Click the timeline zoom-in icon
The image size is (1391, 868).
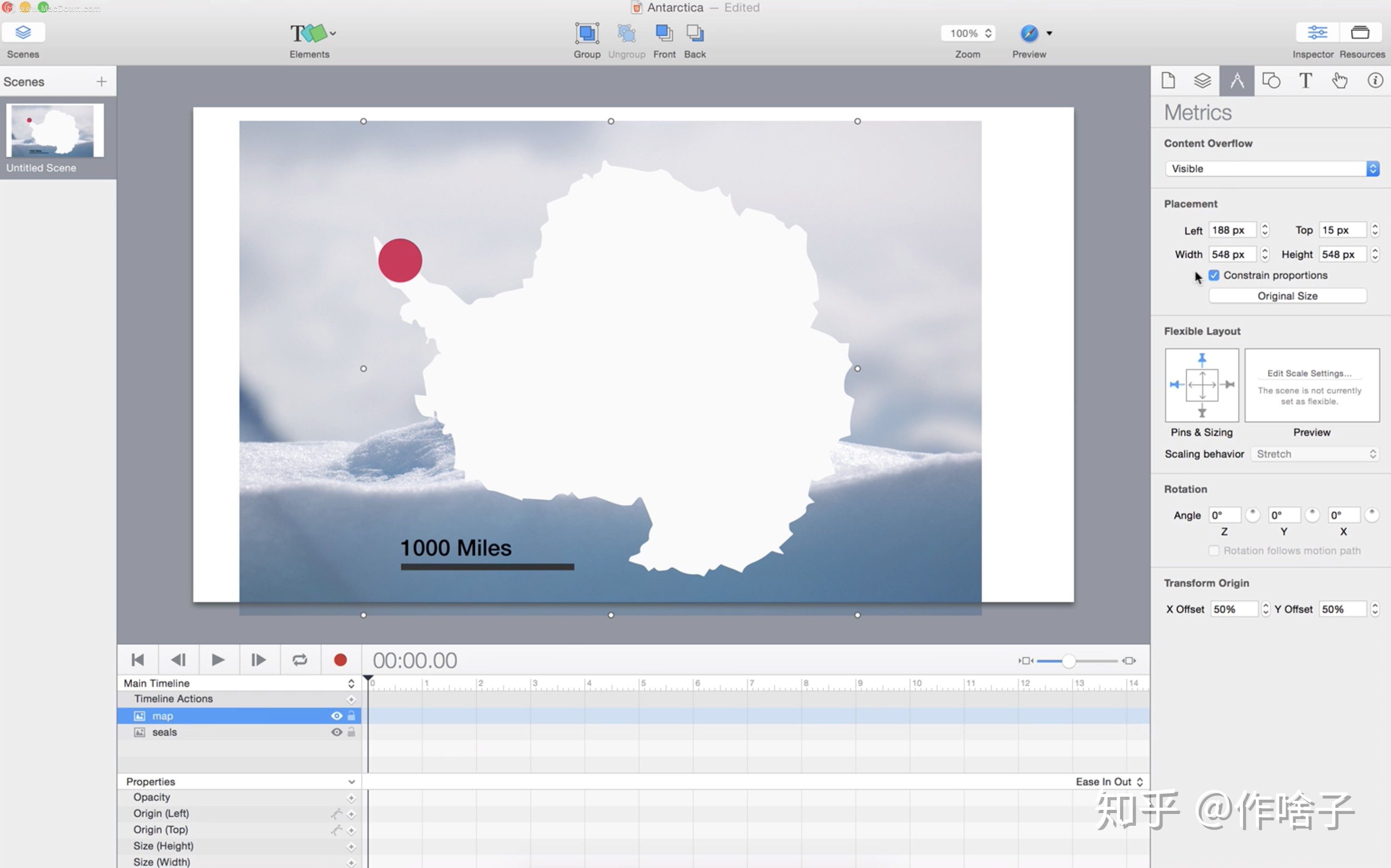click(x=1129, y=661)
